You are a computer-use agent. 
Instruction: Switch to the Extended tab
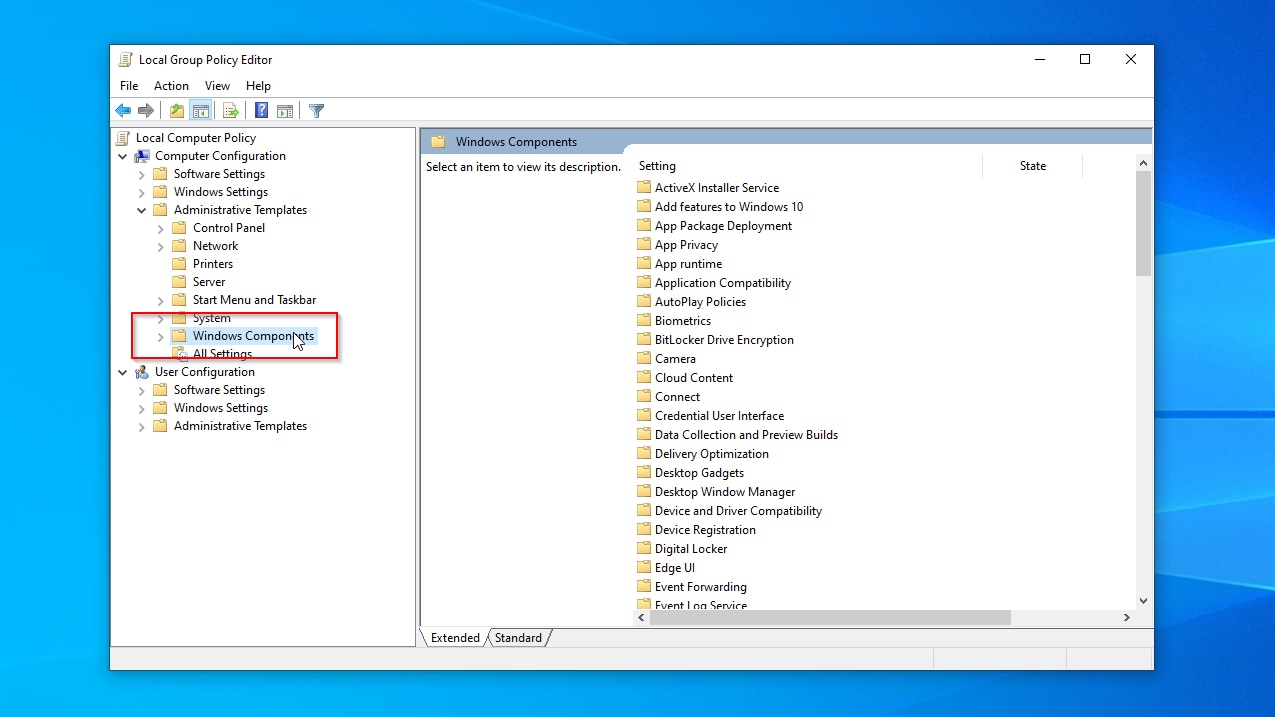point(455,638)
